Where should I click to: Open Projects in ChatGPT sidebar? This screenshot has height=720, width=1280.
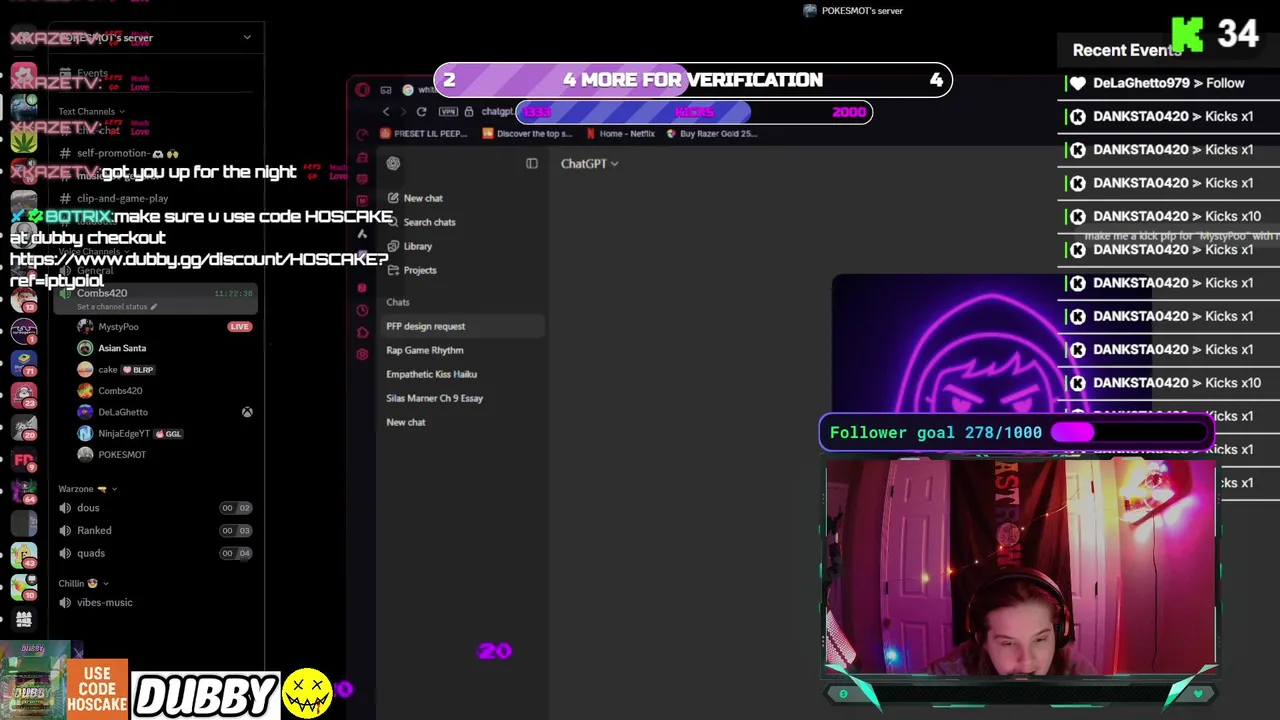(412, 270)
